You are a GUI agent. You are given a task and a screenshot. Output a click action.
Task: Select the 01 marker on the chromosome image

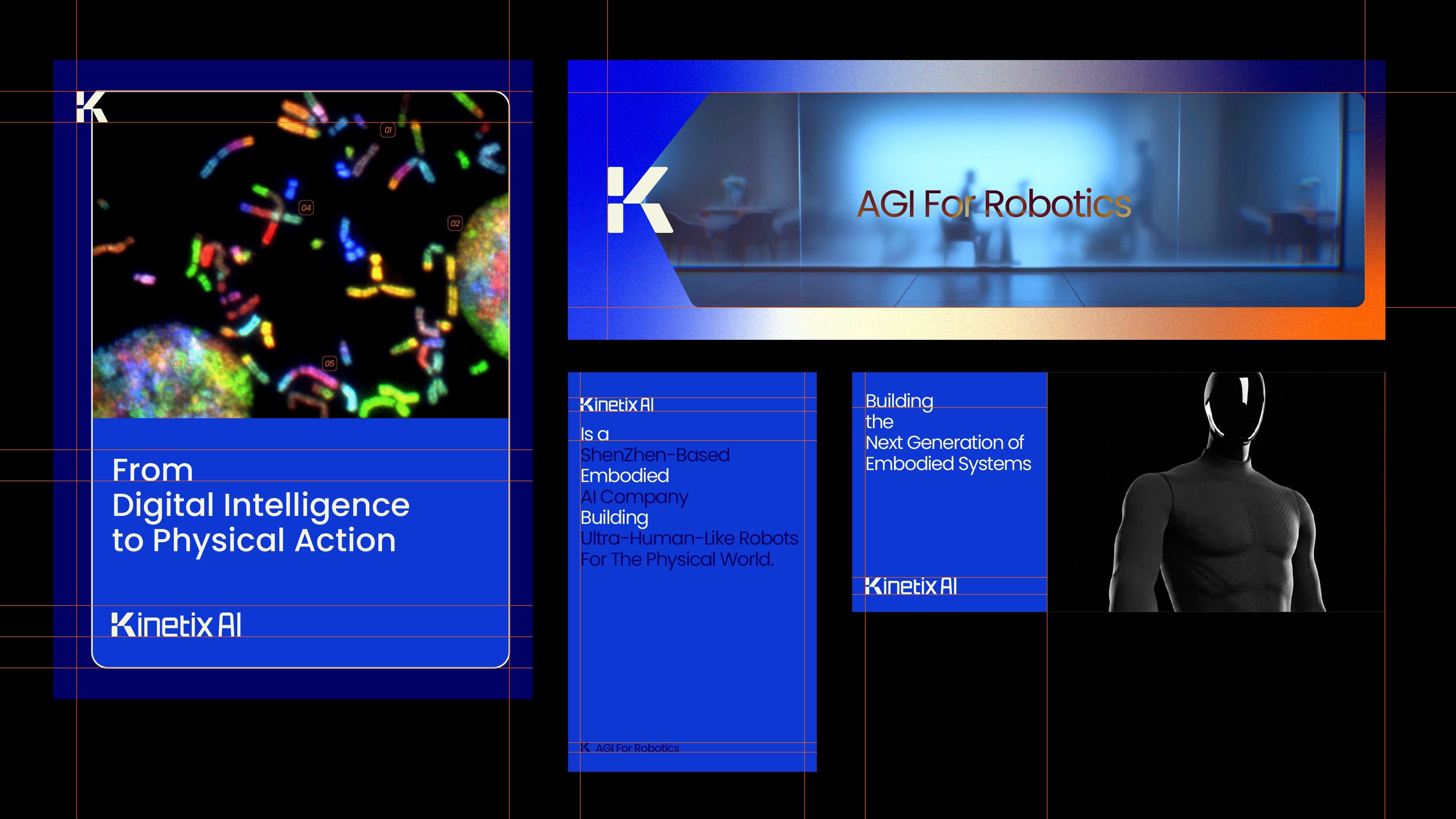coord(388,130)
